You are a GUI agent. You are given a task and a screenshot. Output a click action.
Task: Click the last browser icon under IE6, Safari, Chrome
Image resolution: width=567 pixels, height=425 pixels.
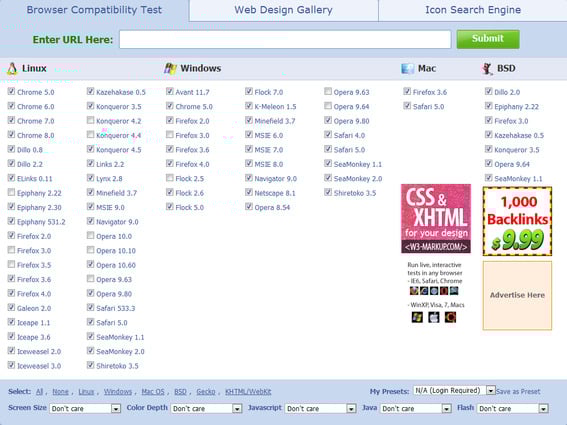(x=454, y=291)
